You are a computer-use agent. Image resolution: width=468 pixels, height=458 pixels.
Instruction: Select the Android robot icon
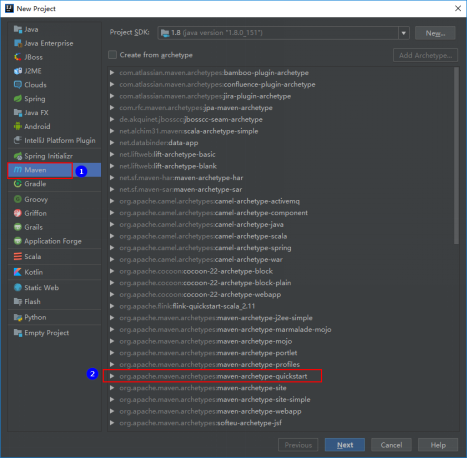click(18, 126)
